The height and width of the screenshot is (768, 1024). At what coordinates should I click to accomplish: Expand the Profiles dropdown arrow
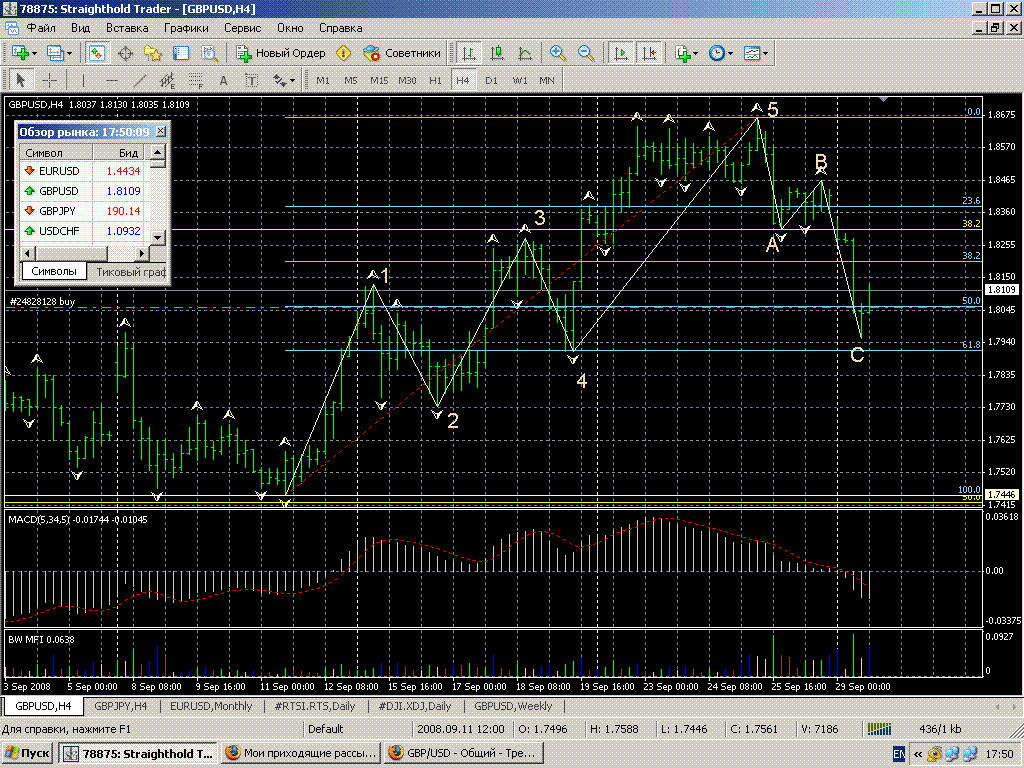coord(69,54)
